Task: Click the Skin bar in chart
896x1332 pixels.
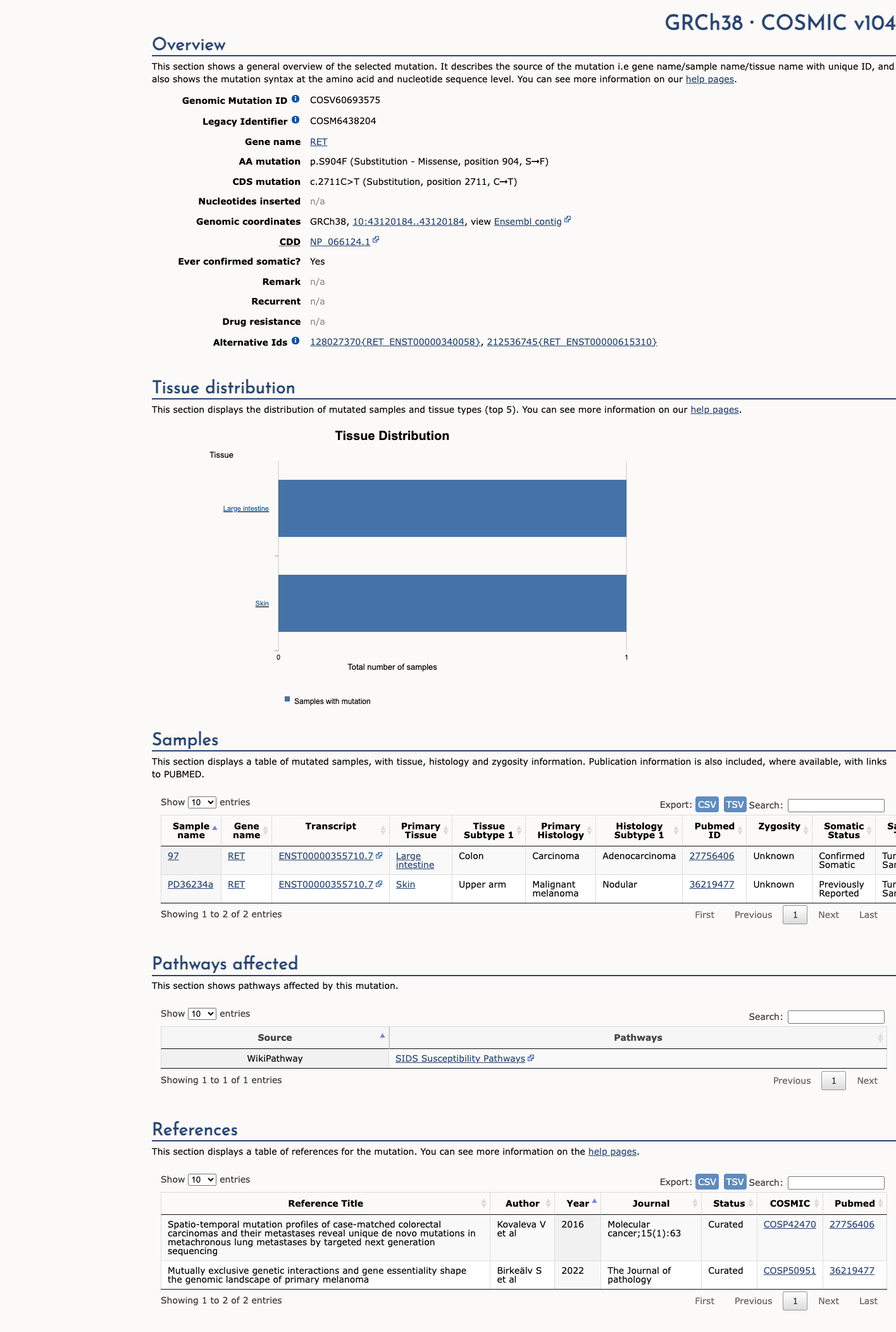Action: click(452, 603)
